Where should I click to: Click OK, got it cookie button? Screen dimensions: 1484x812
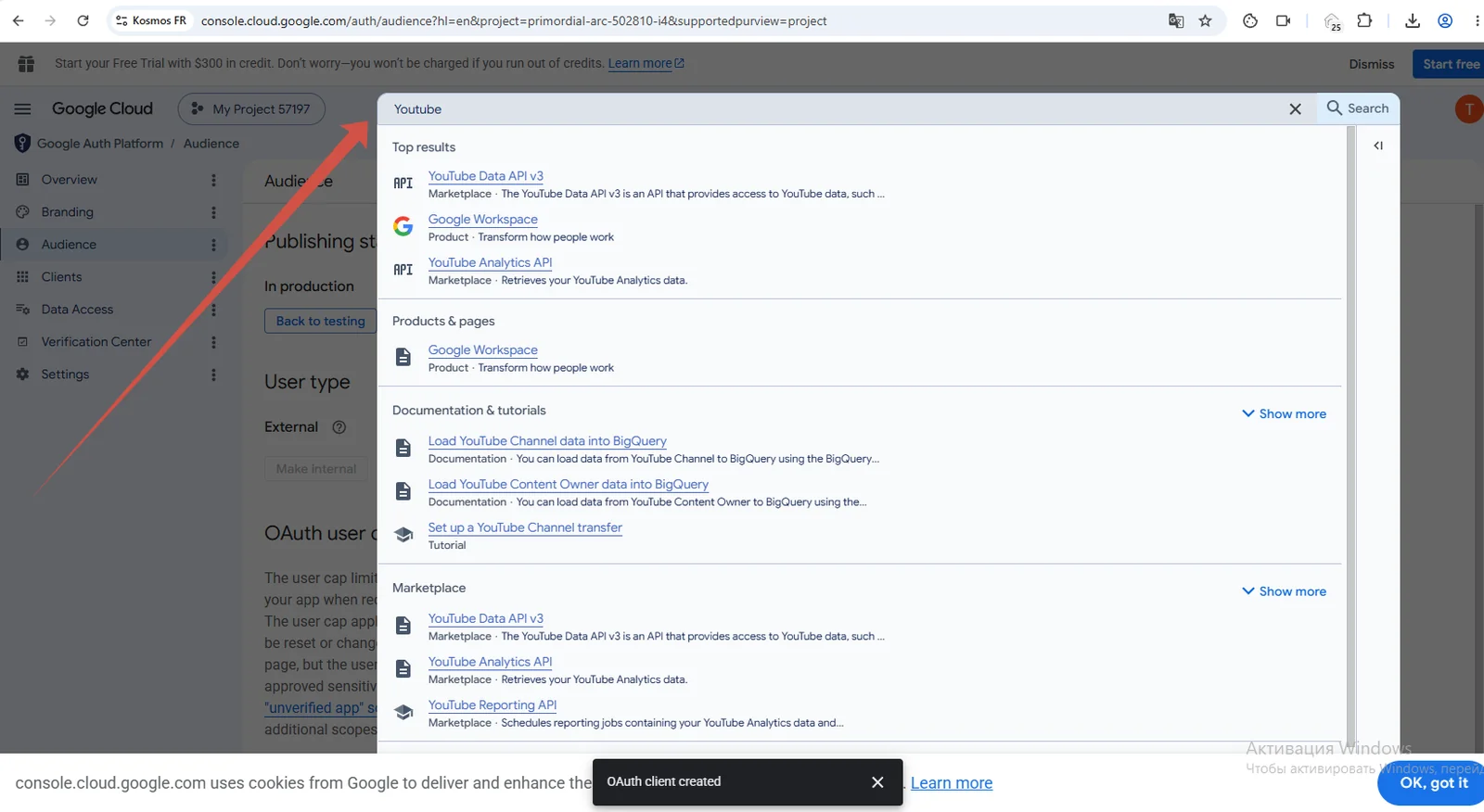click(x=1433, y=783)
